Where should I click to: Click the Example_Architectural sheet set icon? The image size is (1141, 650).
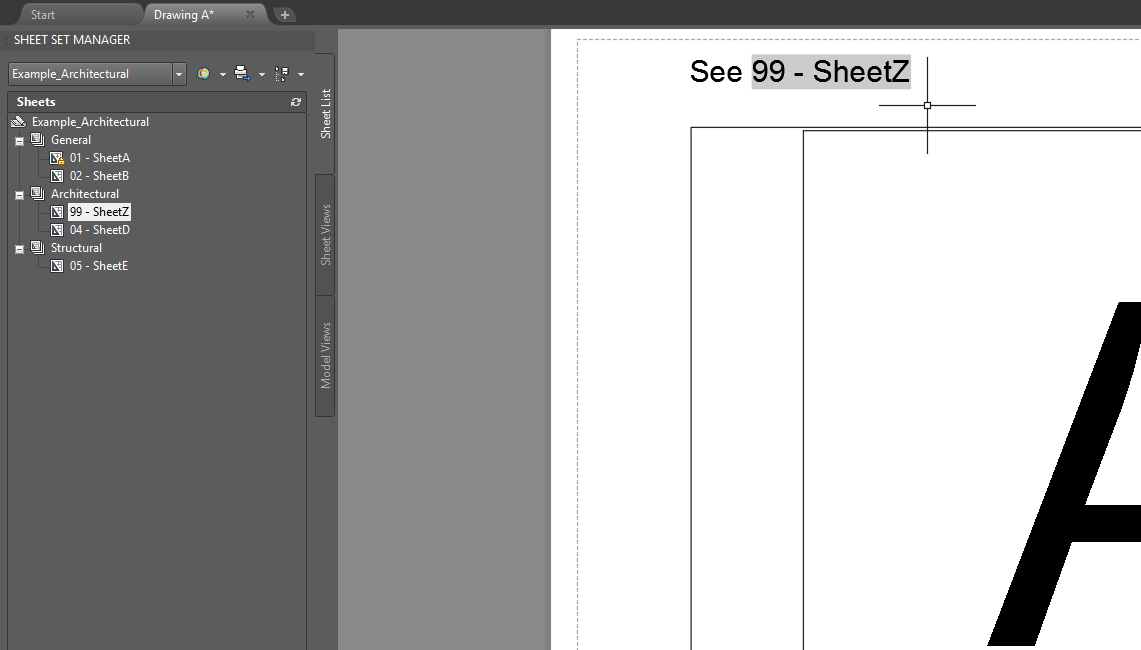point(17,121)
